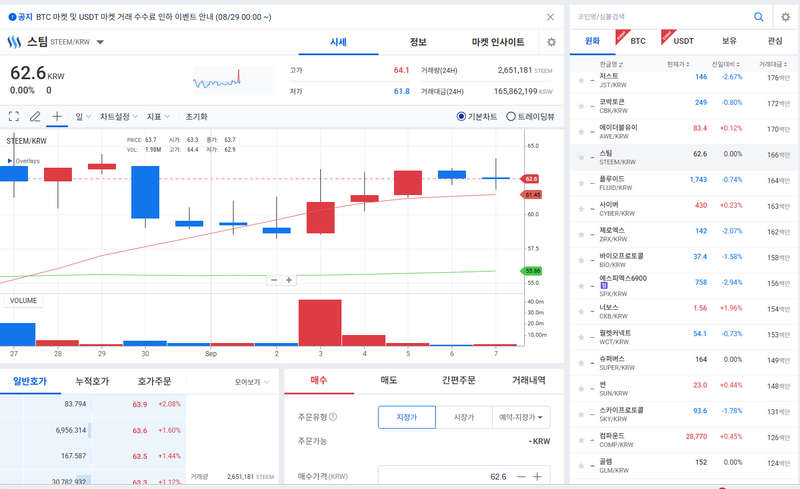The width and height of the screenshot is (800, 489).
Task: Open the 매도 sell tab
Action: [389, 380]
